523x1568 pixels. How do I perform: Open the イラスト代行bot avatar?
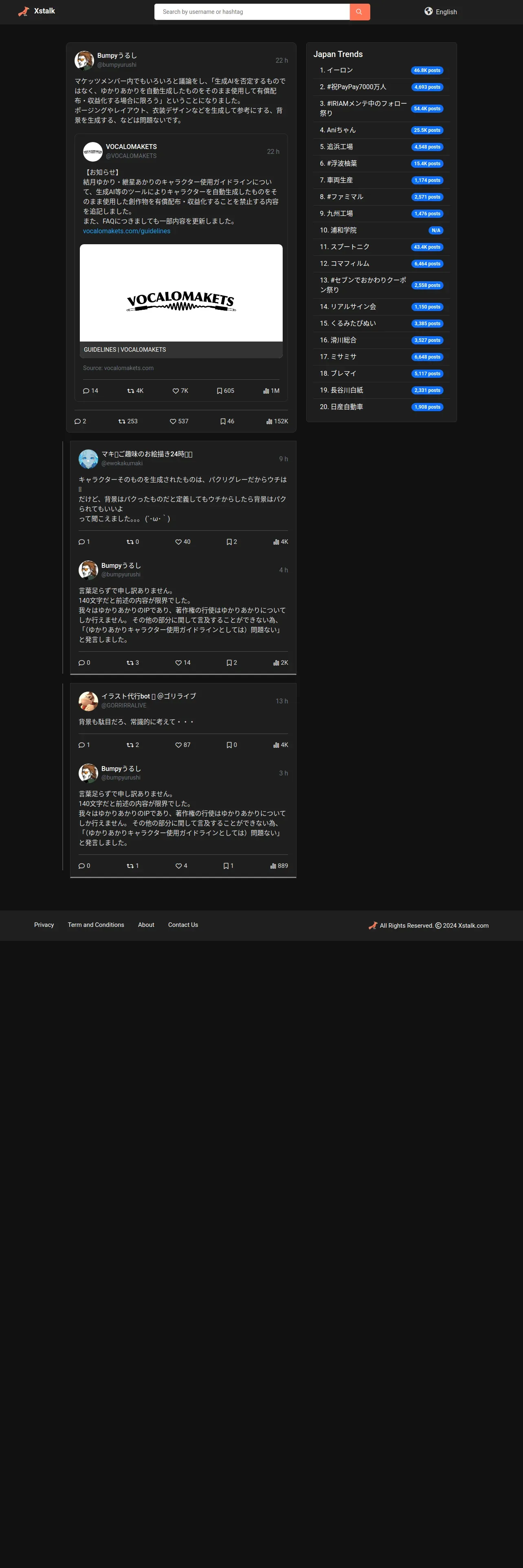click(88, 701)
